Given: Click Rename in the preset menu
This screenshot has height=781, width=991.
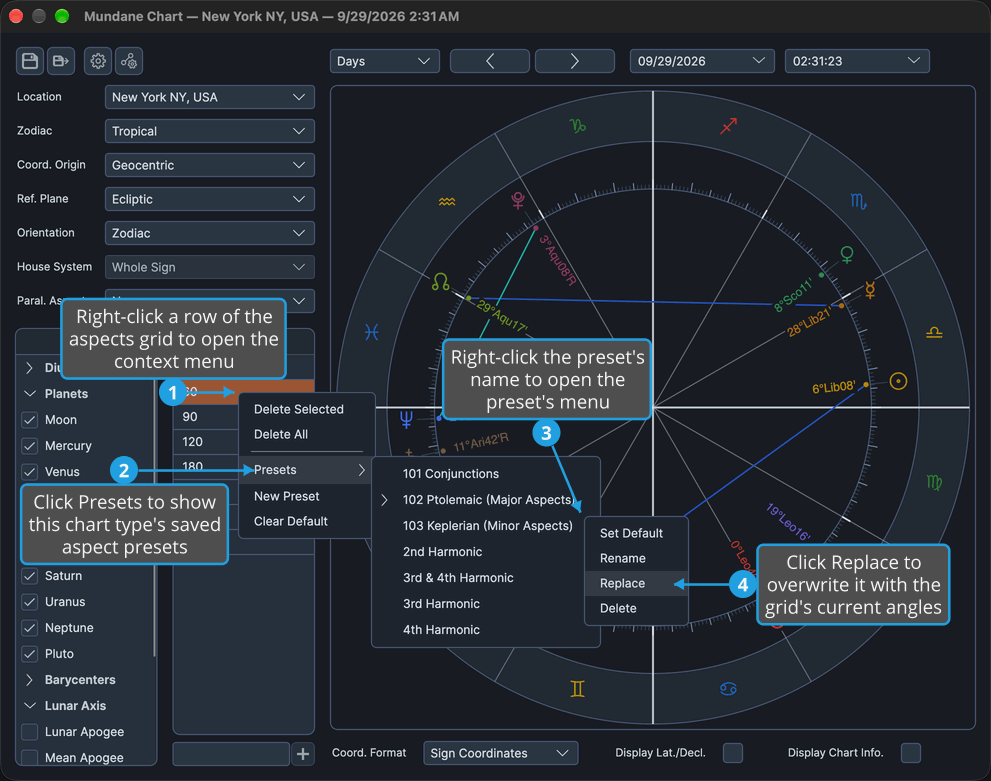Looking at the screenshot, I should pyautogui.click(x=636, y=559).
